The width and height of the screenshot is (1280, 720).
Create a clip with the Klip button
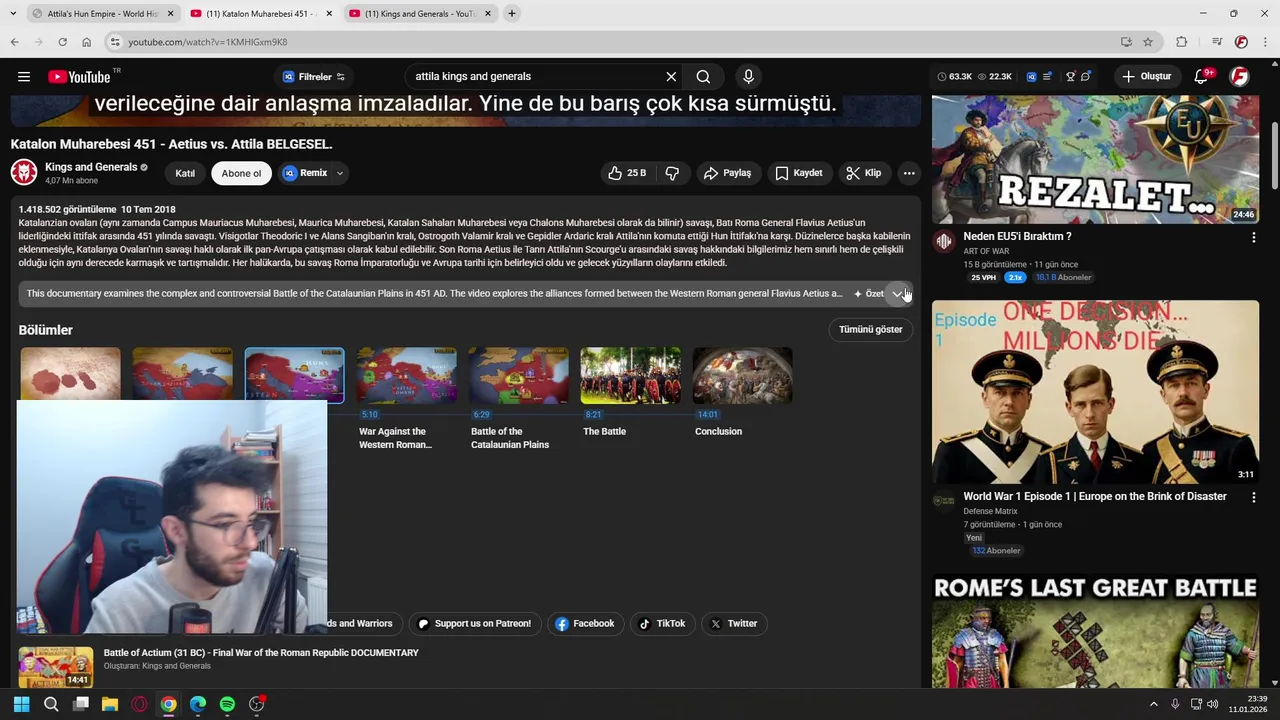tap(863, 173)
